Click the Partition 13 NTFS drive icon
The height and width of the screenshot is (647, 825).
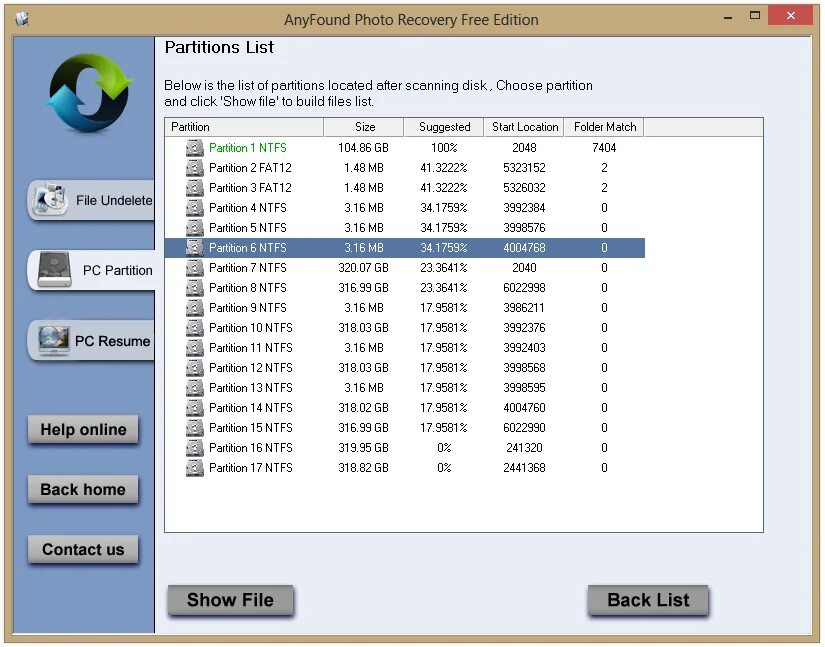195,388
